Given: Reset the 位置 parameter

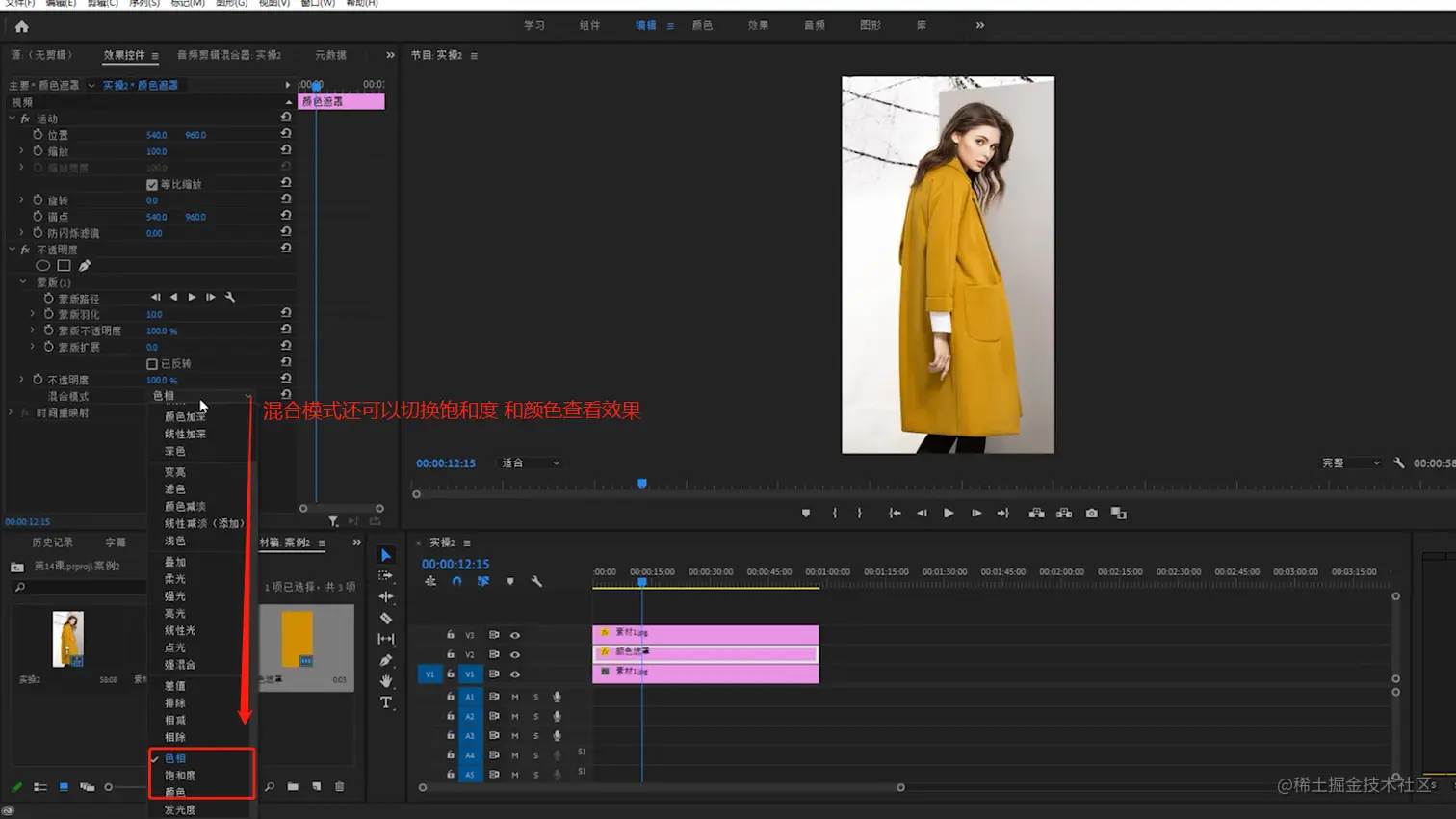Looking at the screenshot, I should 286,135.
